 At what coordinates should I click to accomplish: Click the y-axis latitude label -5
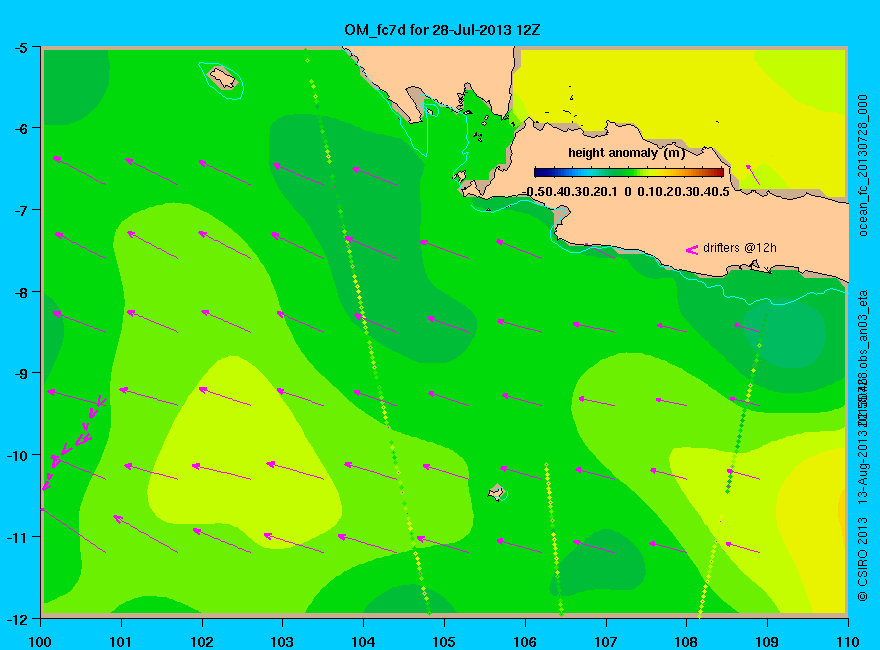(x=21, y=48)
